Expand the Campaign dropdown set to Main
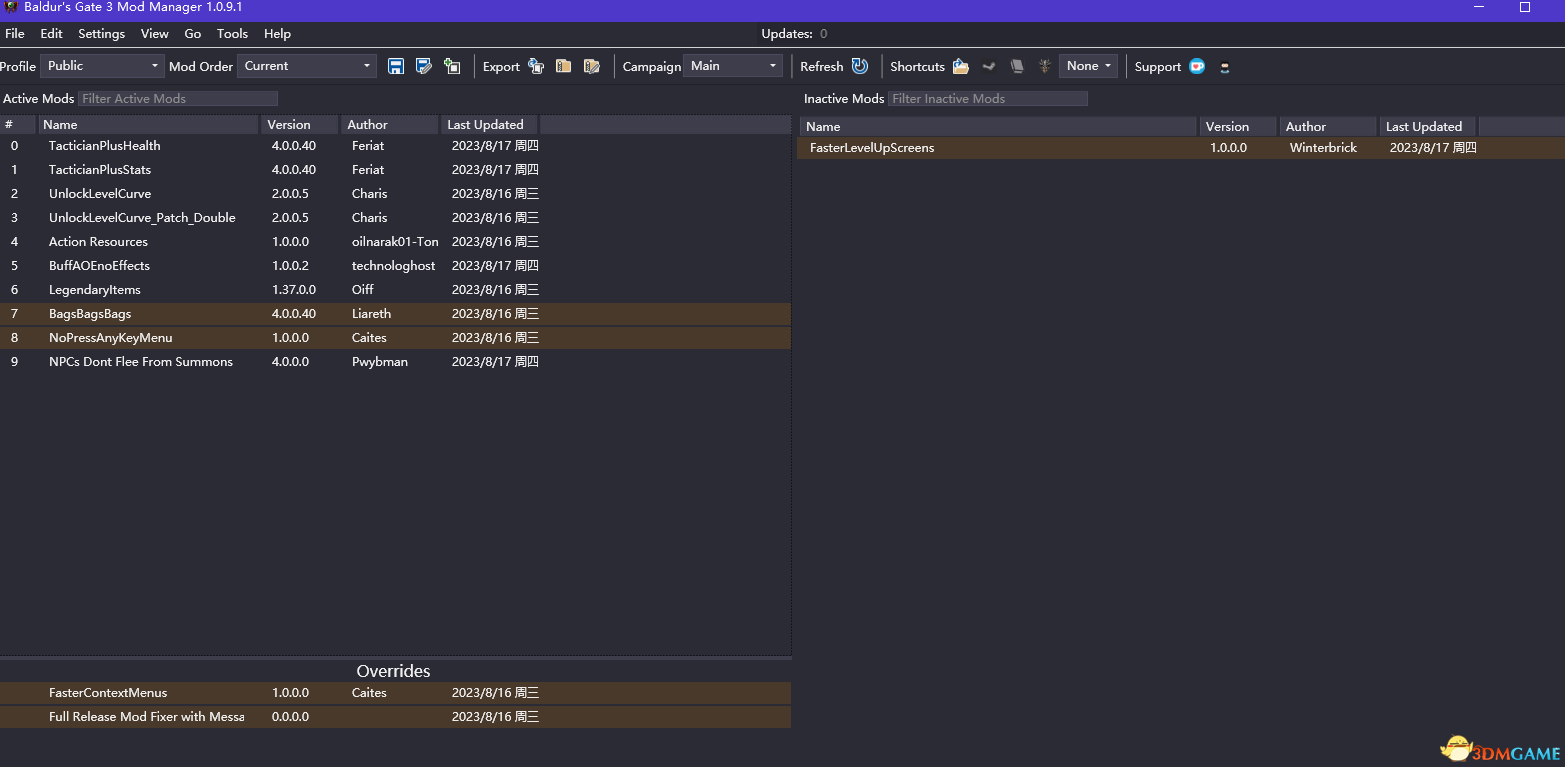The height and width of the screenshot is (767, 1565). [x=733, y=66]
